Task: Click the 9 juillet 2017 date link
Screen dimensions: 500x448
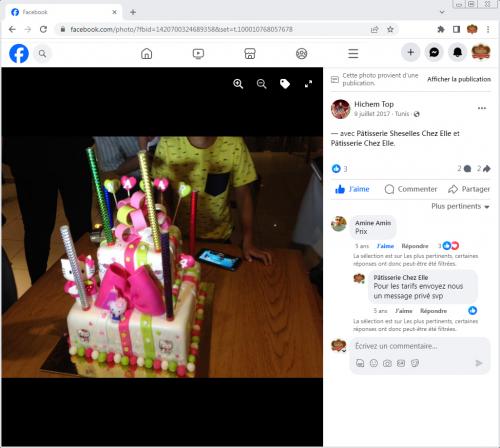Action: click(x=372, y=114)
